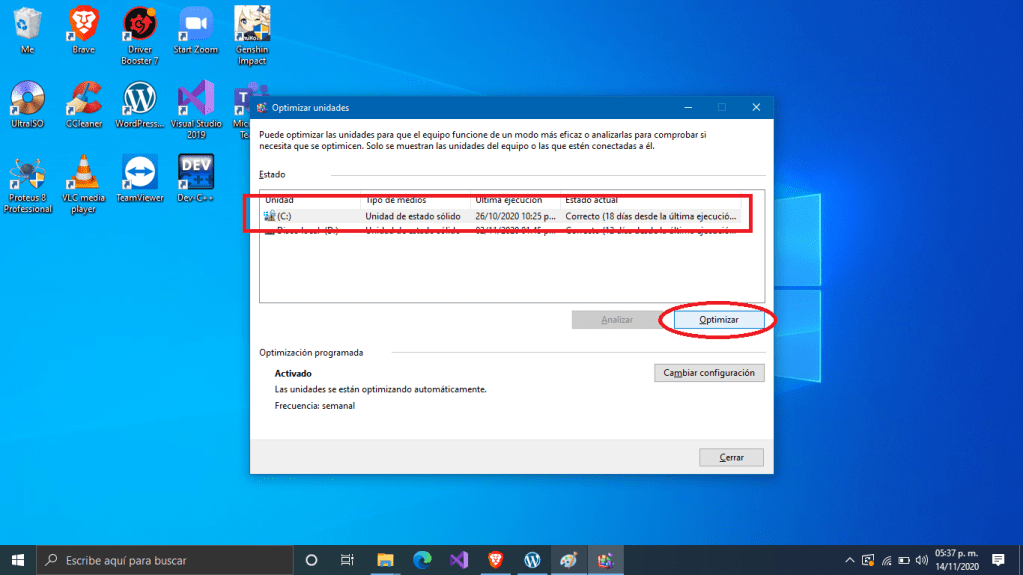The height and width of the screenshot is (575, 1023).
Task: Open the Recycle Bin icon
Action: [x=28, y=30]
